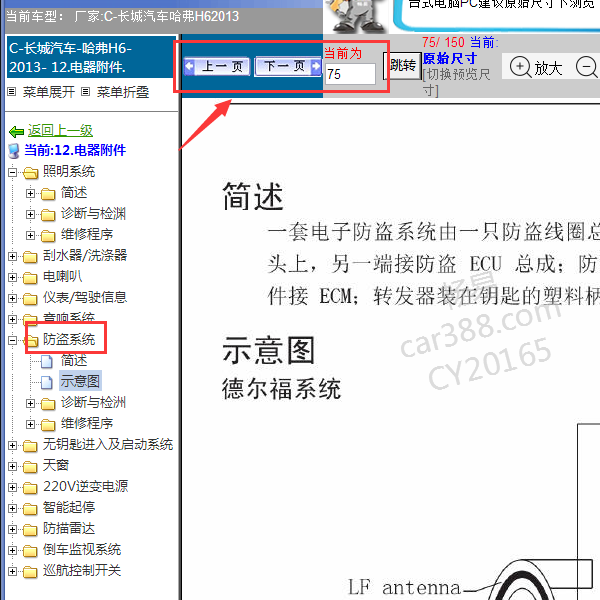Click the green back arrow icon
Viewport: 600px width, 600px height.
click(x=16, y=132)
